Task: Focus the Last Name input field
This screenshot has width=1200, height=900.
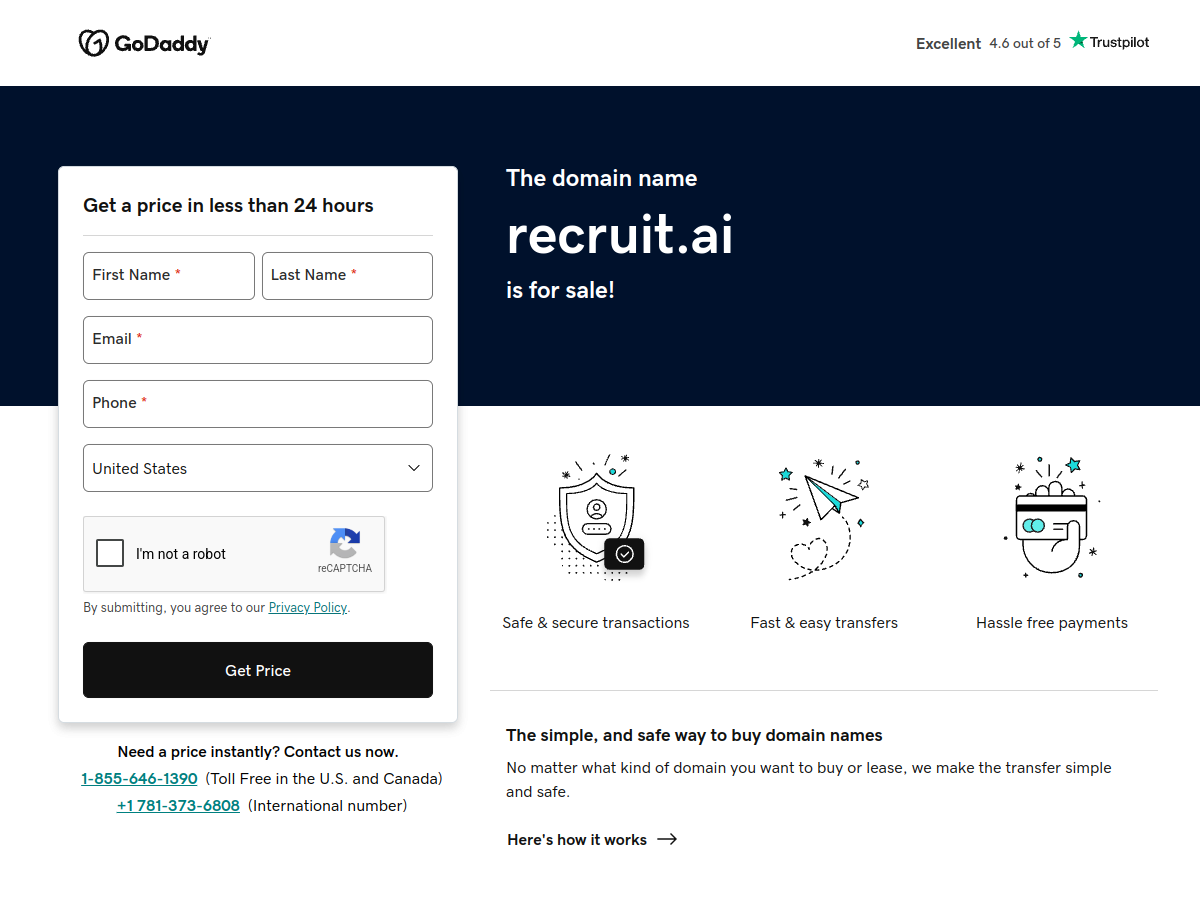Action: coord(347,276)
